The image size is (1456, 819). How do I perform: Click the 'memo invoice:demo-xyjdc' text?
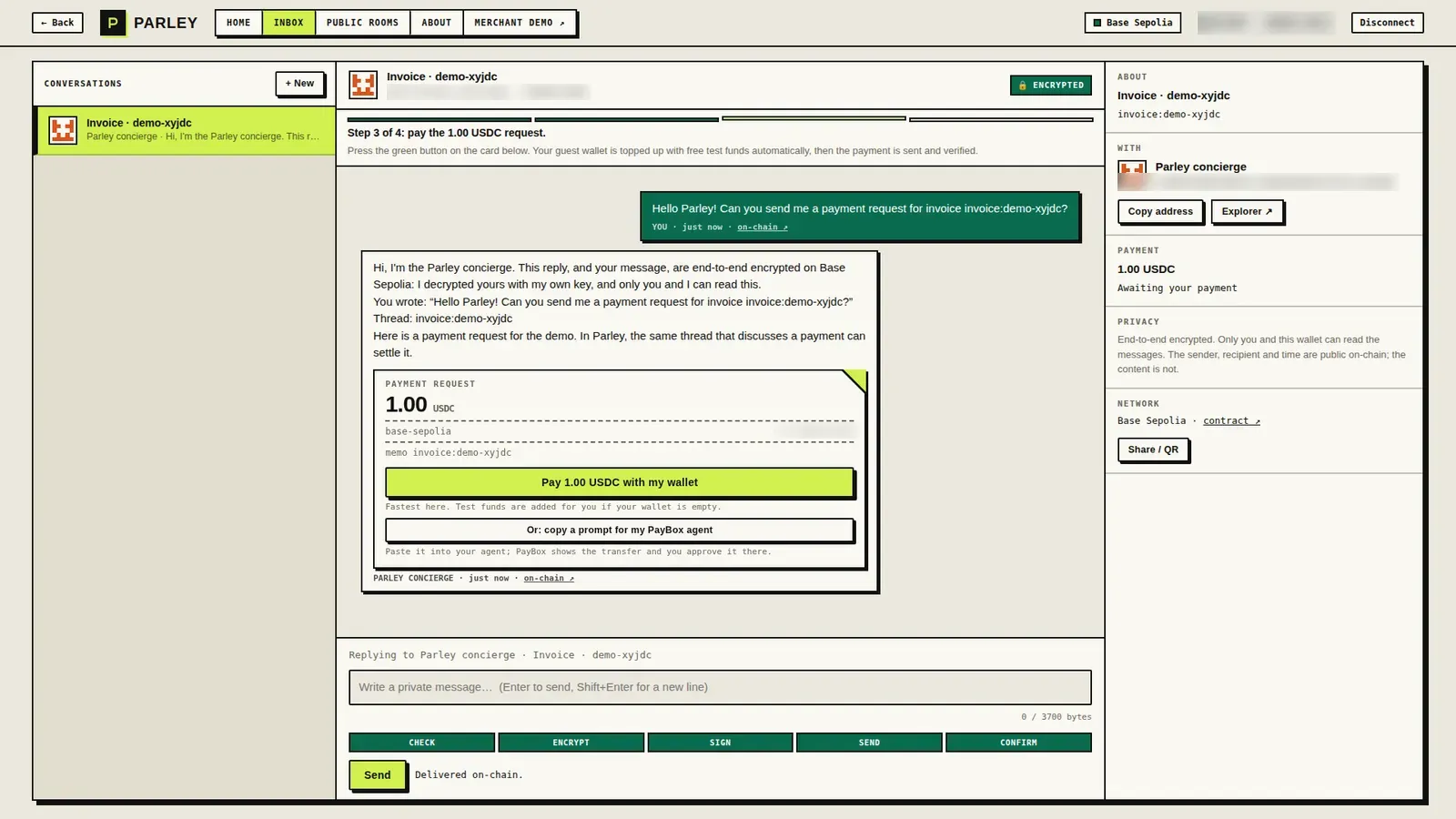pyautogui.click(x=448, y=453)
